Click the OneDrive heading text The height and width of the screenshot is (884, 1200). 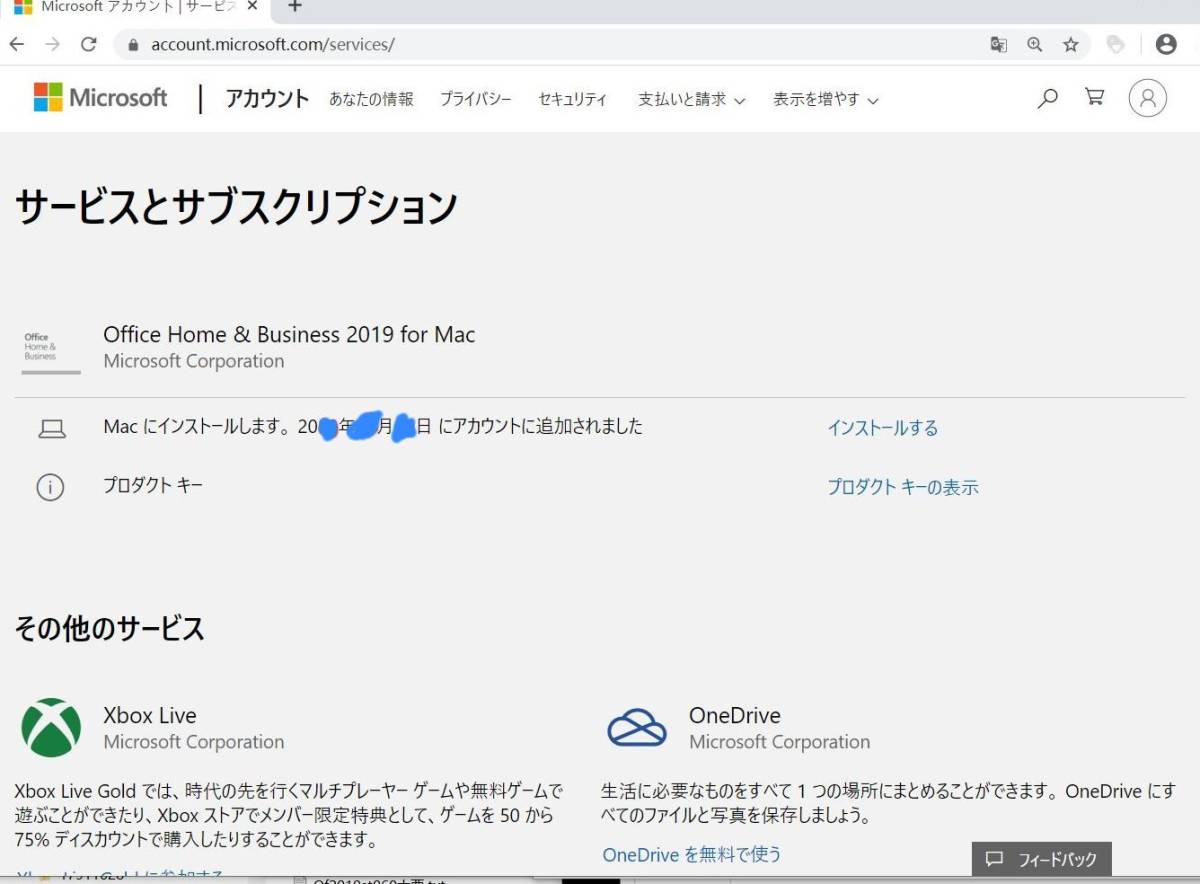[x=735, y=715]
